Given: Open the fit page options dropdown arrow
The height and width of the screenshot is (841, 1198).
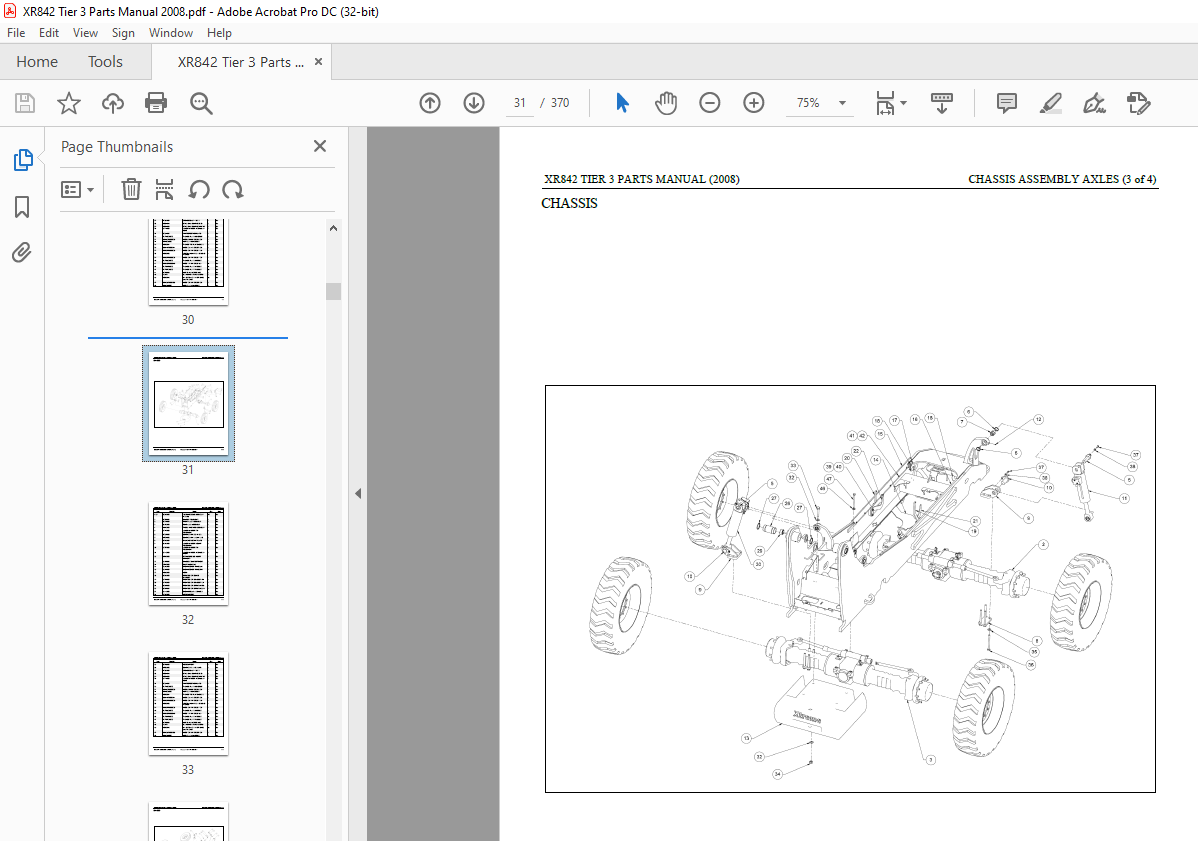Looking at the screenshot, I should (x=904, y=103).
